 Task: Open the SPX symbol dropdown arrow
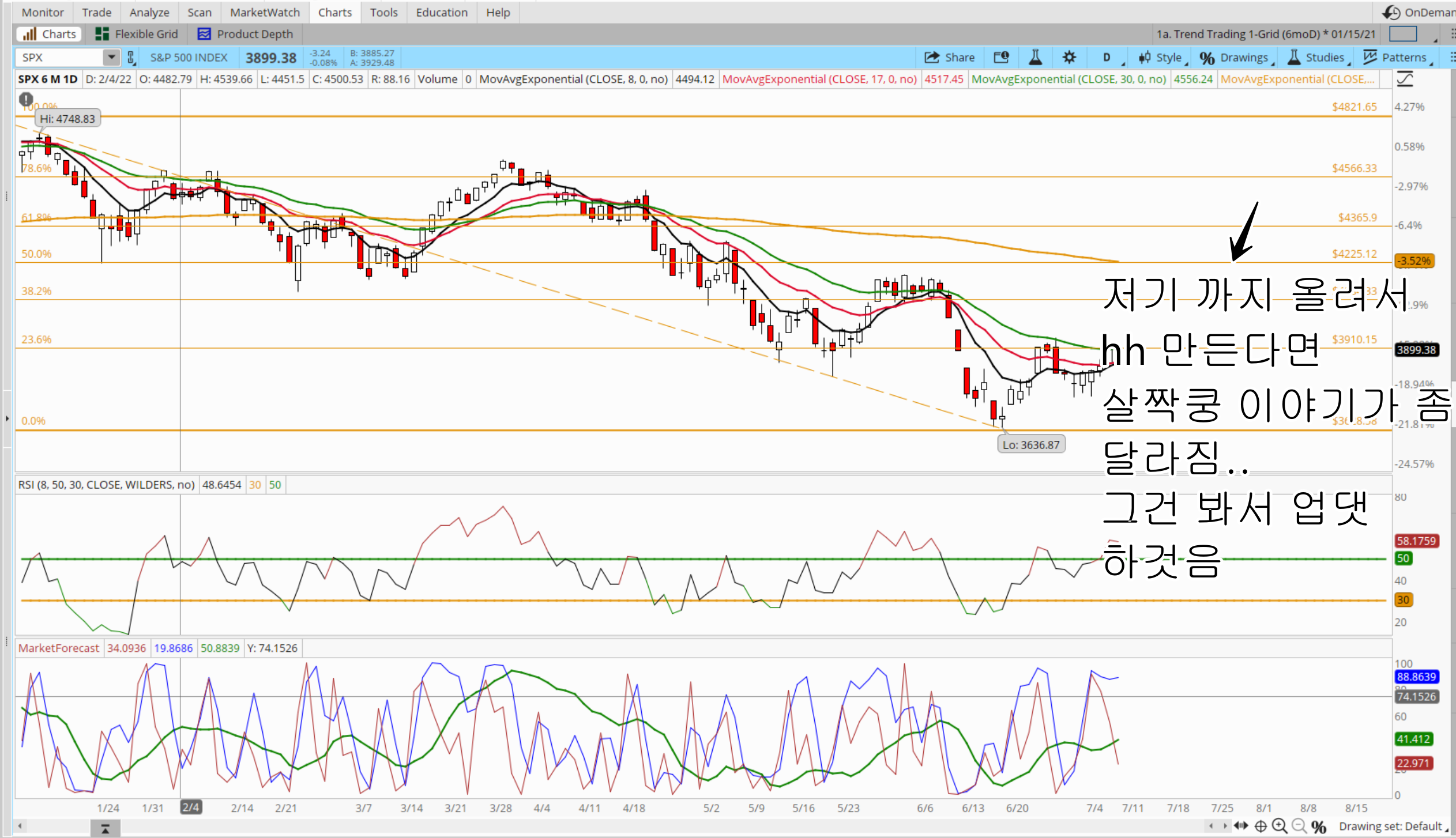111,57
